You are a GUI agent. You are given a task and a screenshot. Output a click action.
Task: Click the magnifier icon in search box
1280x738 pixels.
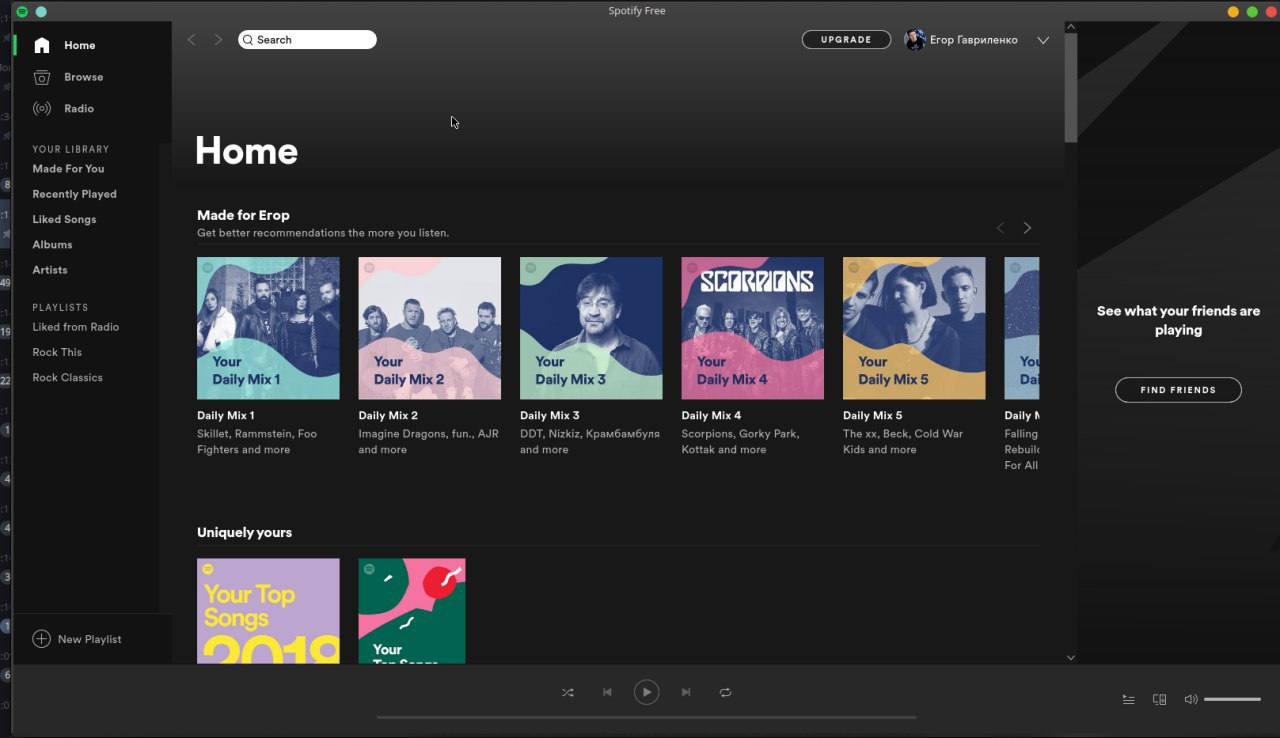tap(248, 40)
